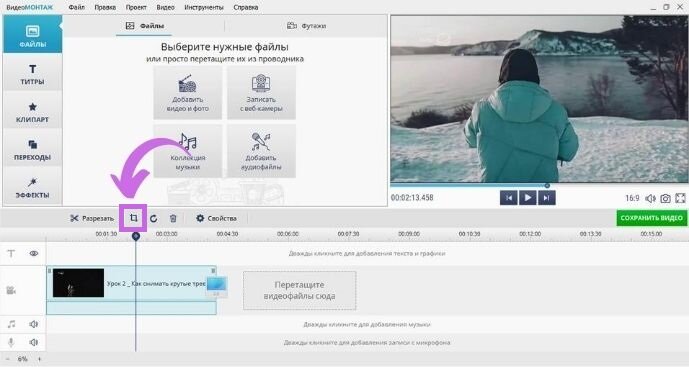Viewport: 689px width, 367px height.
Task: Select the video clip thumbnail on timeline
Action: (78, 283)
